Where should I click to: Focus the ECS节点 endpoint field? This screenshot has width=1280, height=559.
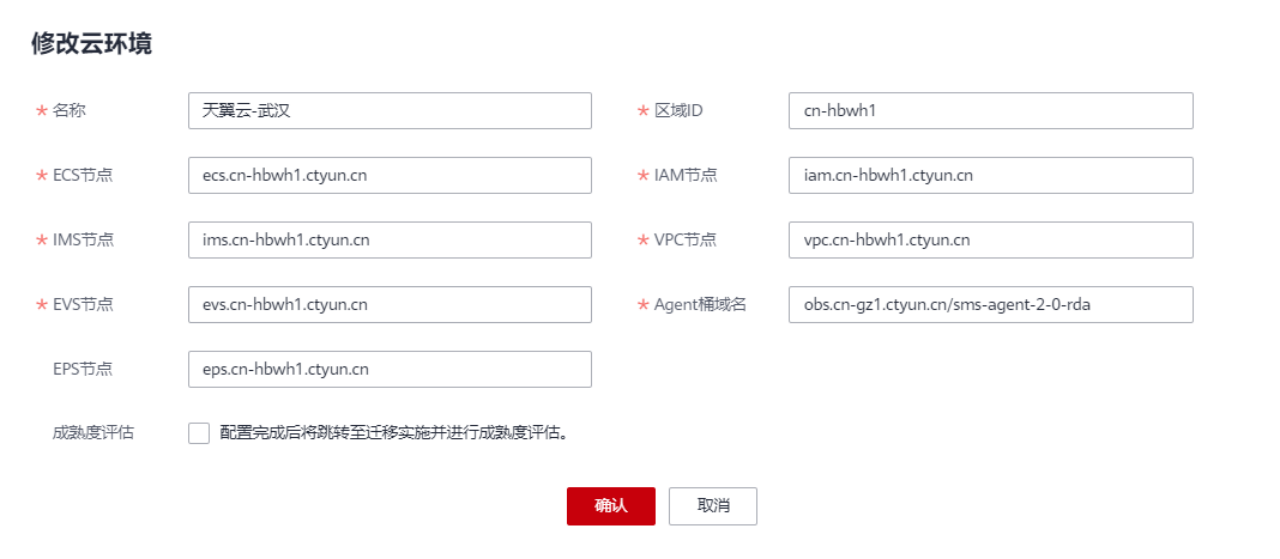[x=389, y=175]
